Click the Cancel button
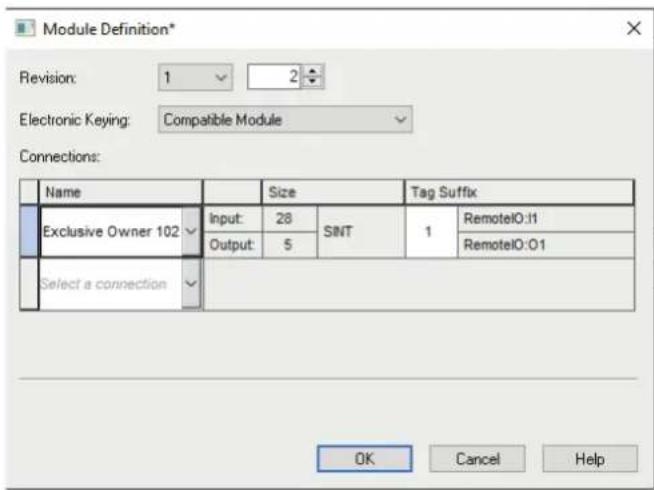 pos(477,459)
